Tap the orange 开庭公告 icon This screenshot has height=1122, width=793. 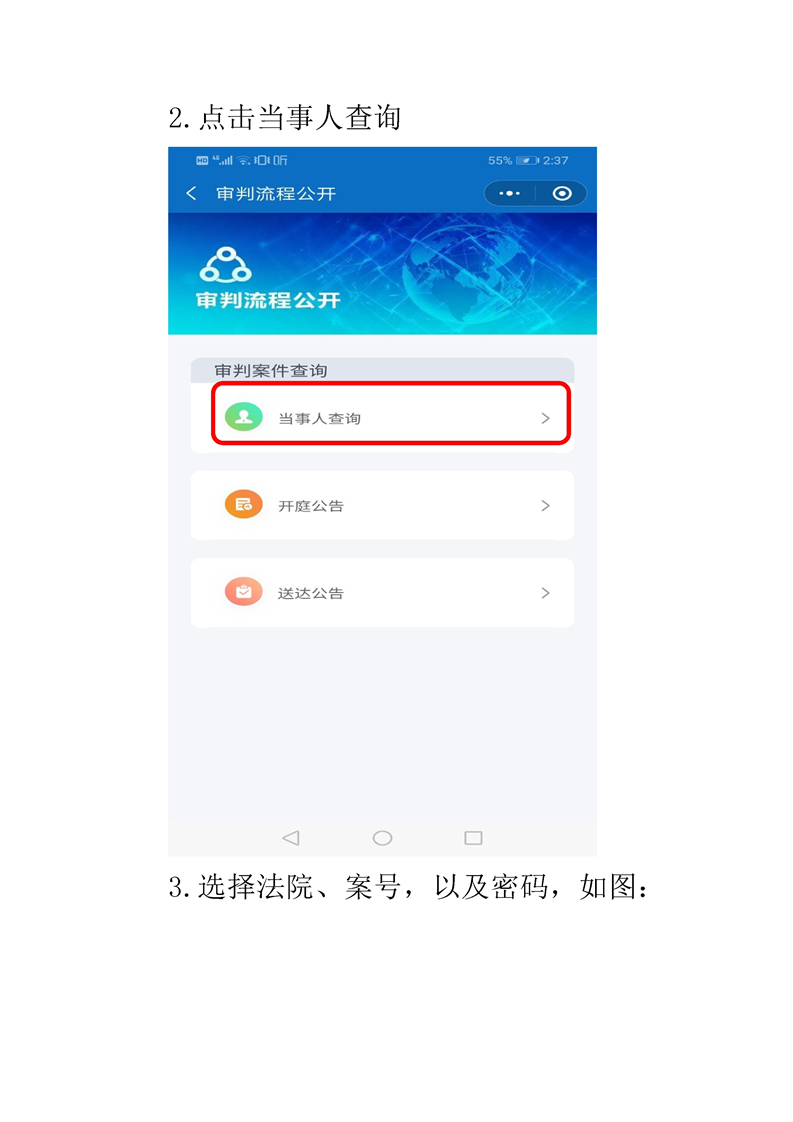(244, 505)
